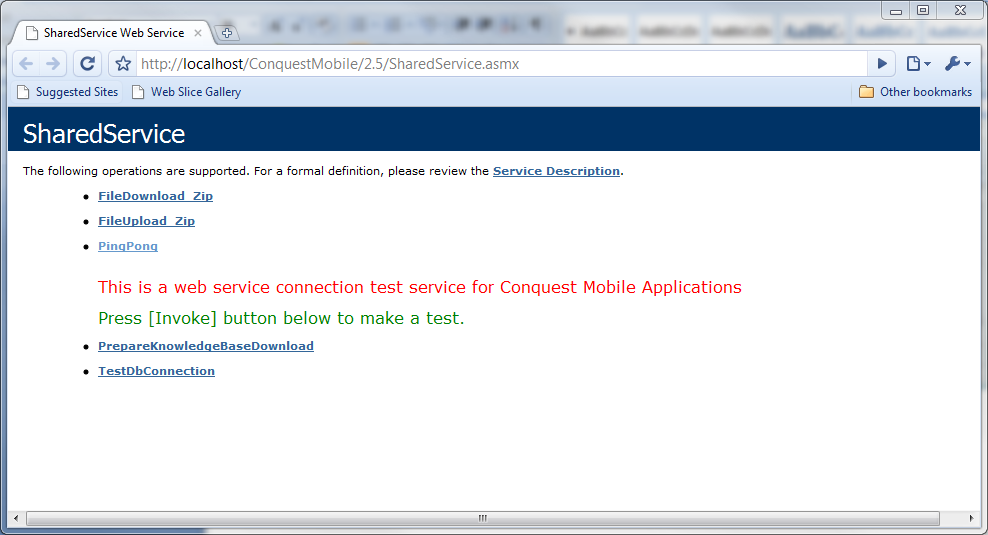Minimize the browser window

(x=895, y=10)
